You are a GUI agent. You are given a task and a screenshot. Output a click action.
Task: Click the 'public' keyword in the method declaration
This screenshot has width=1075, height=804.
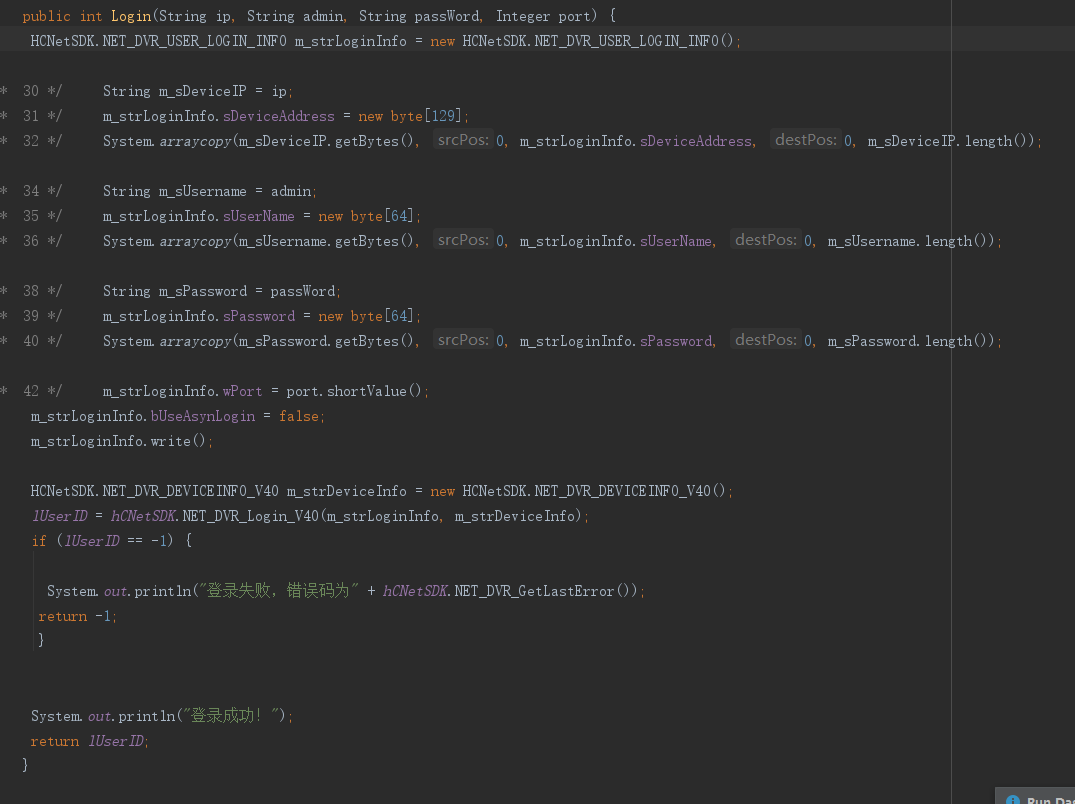tap(47, 16)
